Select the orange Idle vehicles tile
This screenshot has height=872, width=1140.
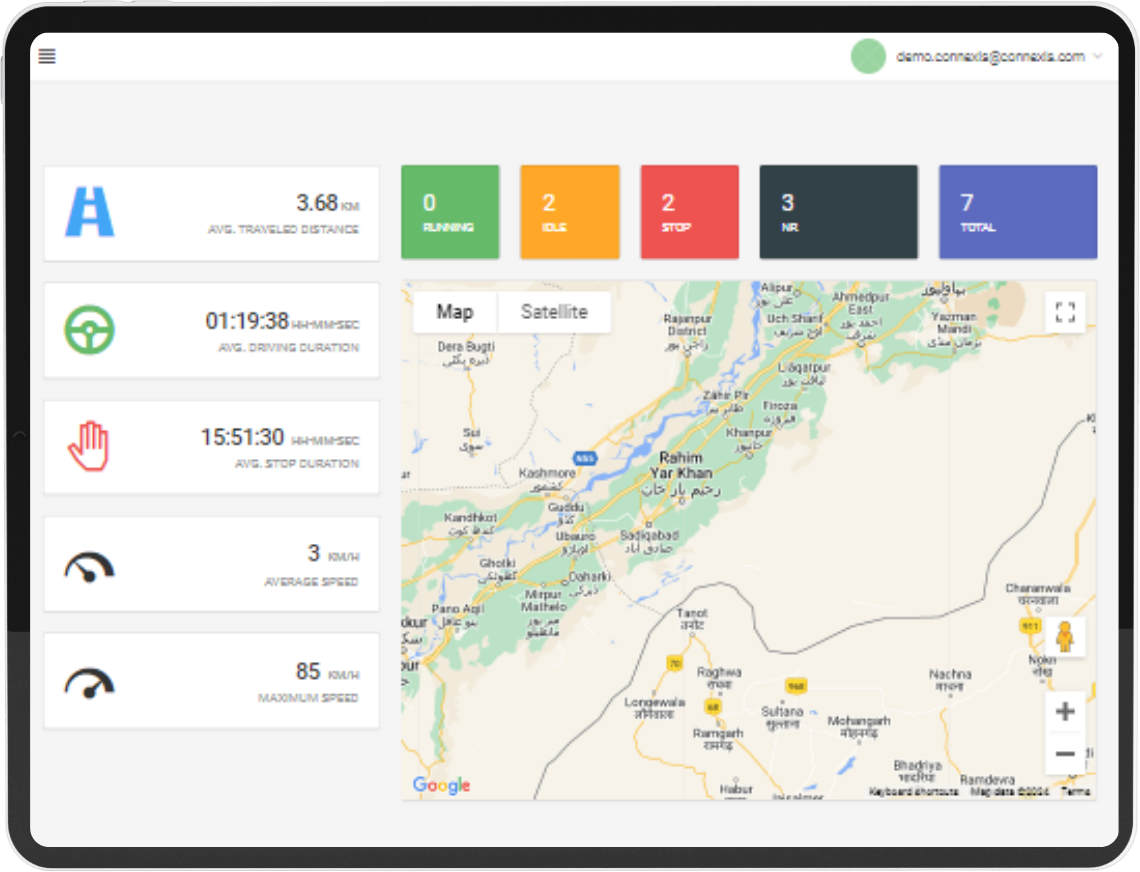tap(569, 212)
